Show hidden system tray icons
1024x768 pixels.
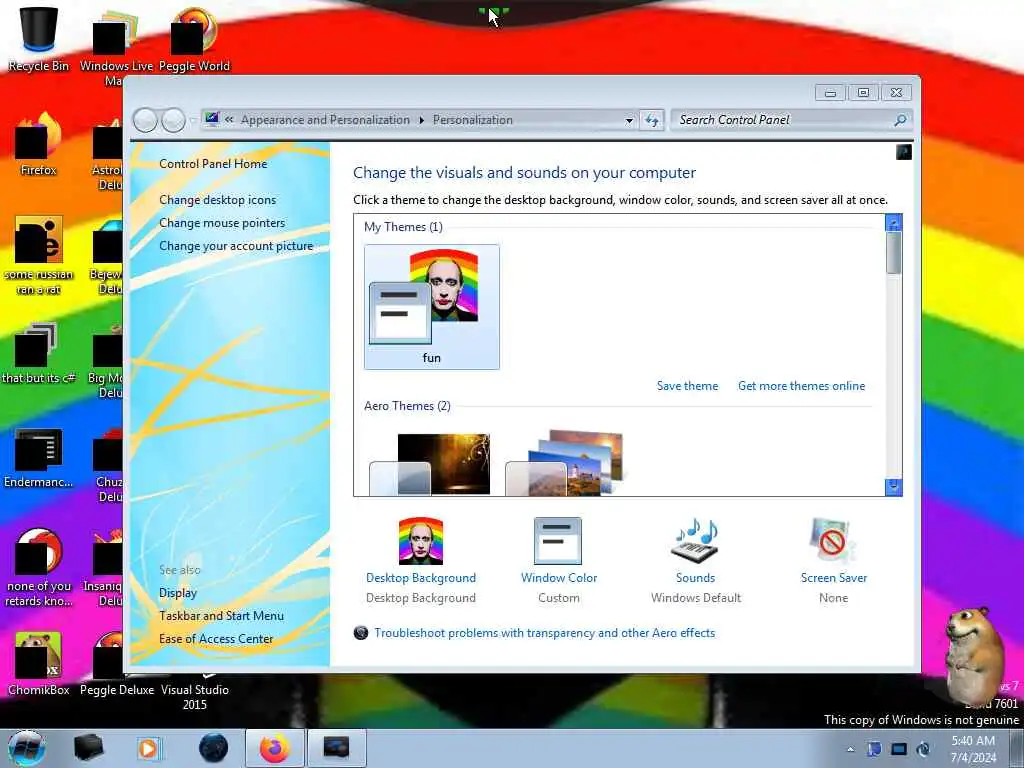click(x=850, y=750)
